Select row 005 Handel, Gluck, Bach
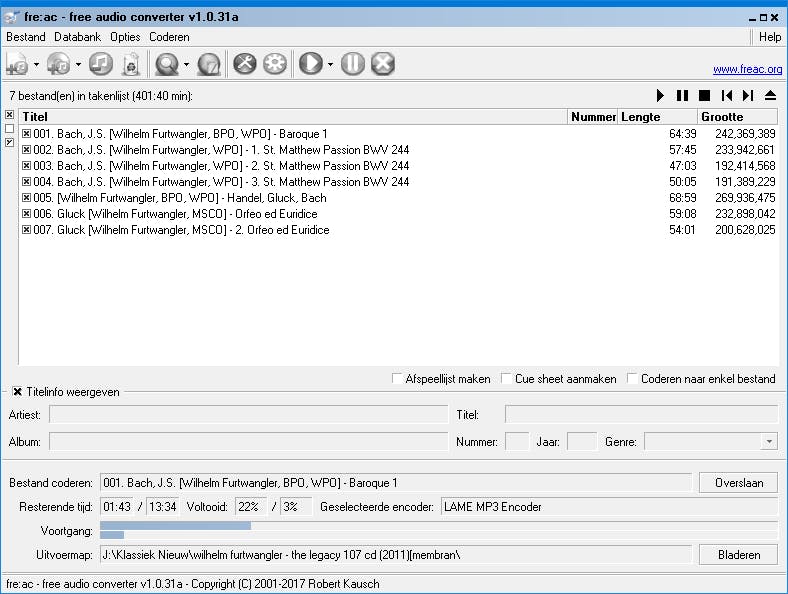This screenshot has width=788, height=594. coord(399,198)
